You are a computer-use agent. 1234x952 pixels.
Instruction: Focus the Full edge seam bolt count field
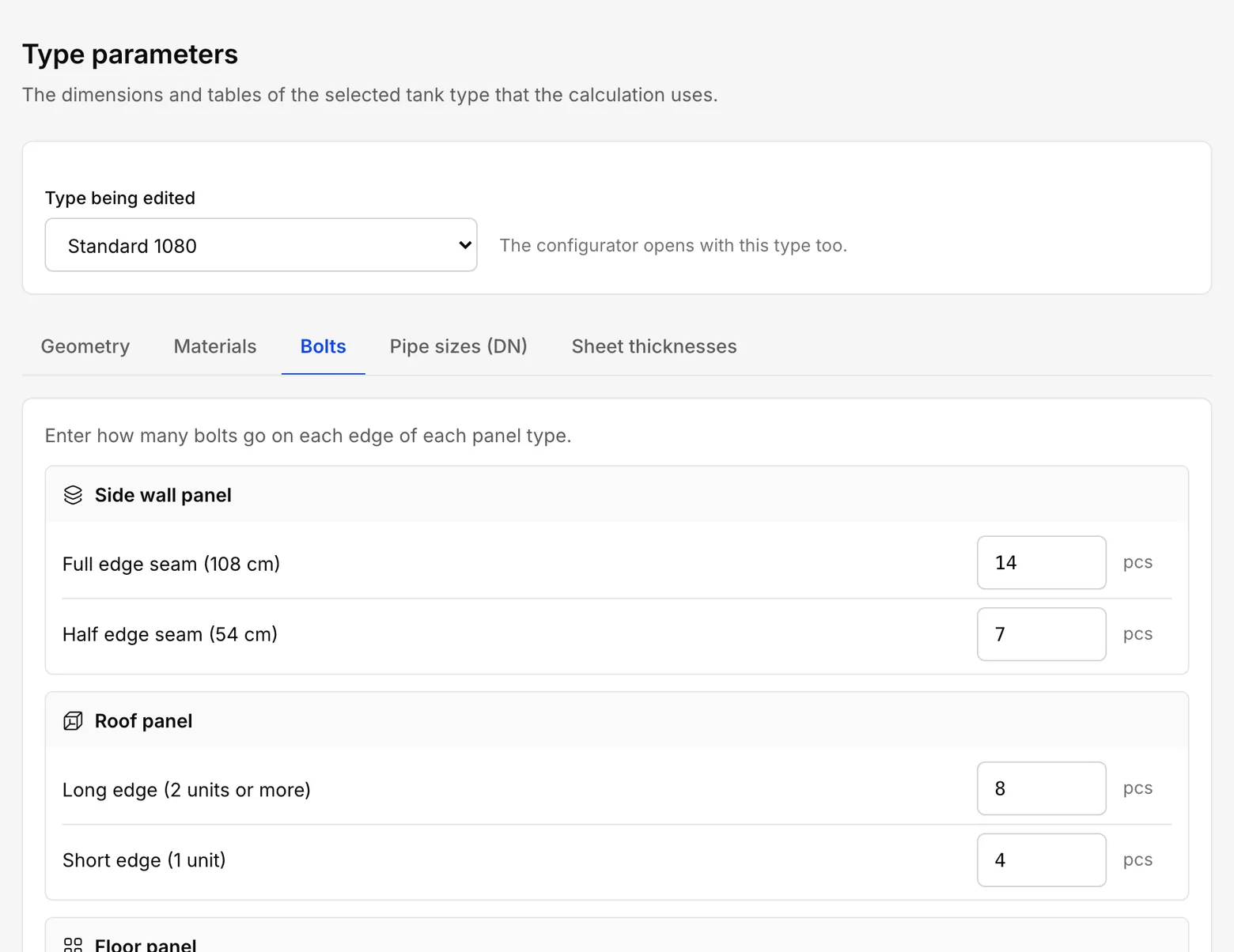1042,563
